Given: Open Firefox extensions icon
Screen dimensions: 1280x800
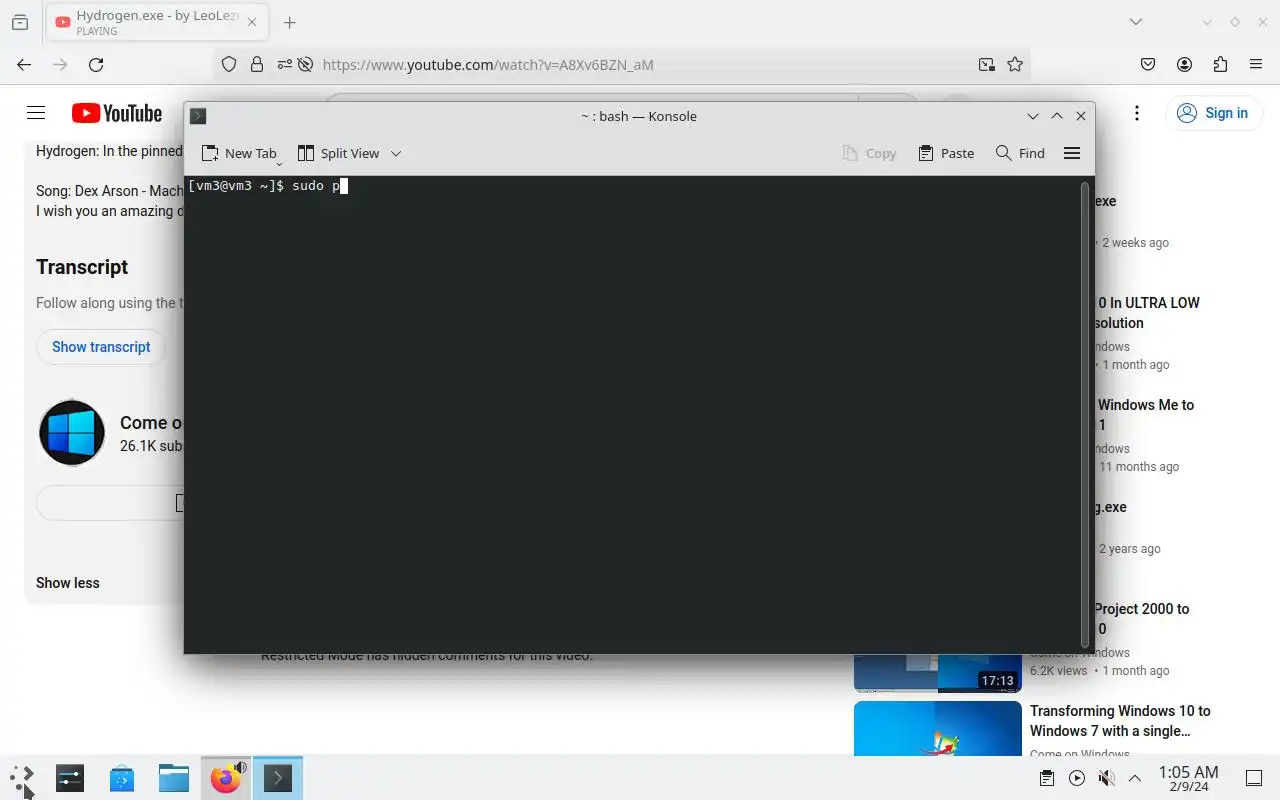Looking at the screenshot, I should point(1220,64).
